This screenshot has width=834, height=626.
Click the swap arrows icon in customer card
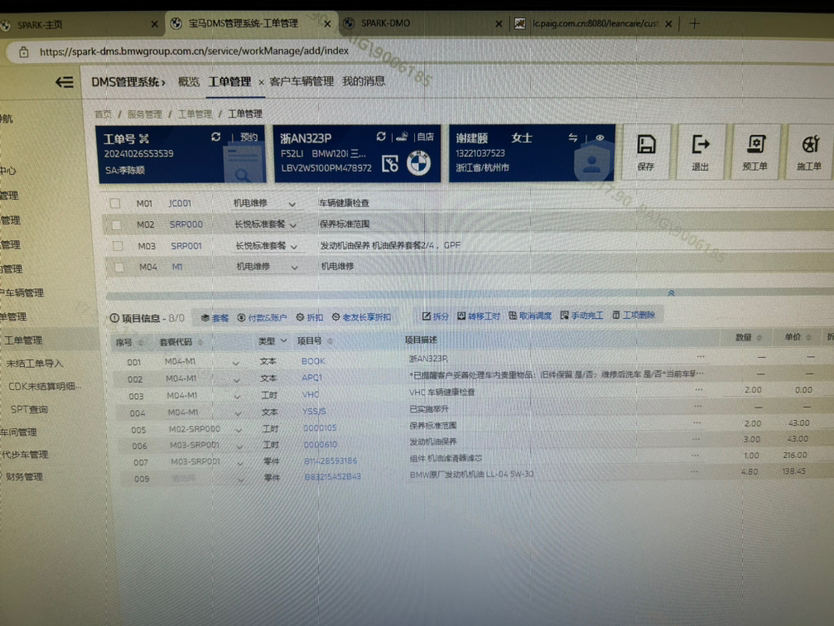pos(572,138)
